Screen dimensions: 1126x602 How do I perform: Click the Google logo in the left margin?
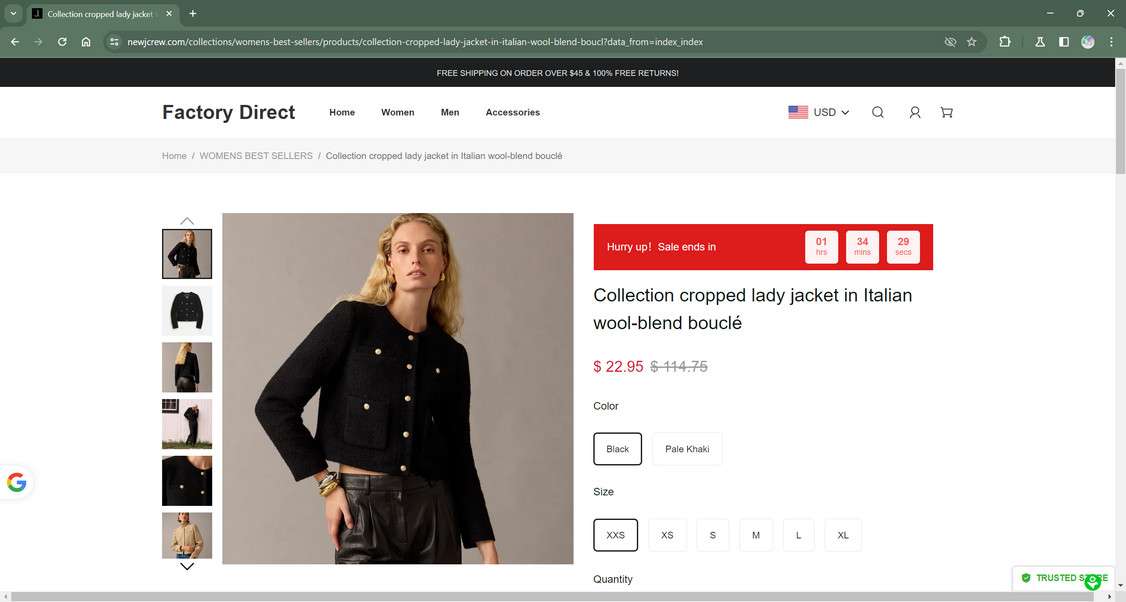pos(16,482)
